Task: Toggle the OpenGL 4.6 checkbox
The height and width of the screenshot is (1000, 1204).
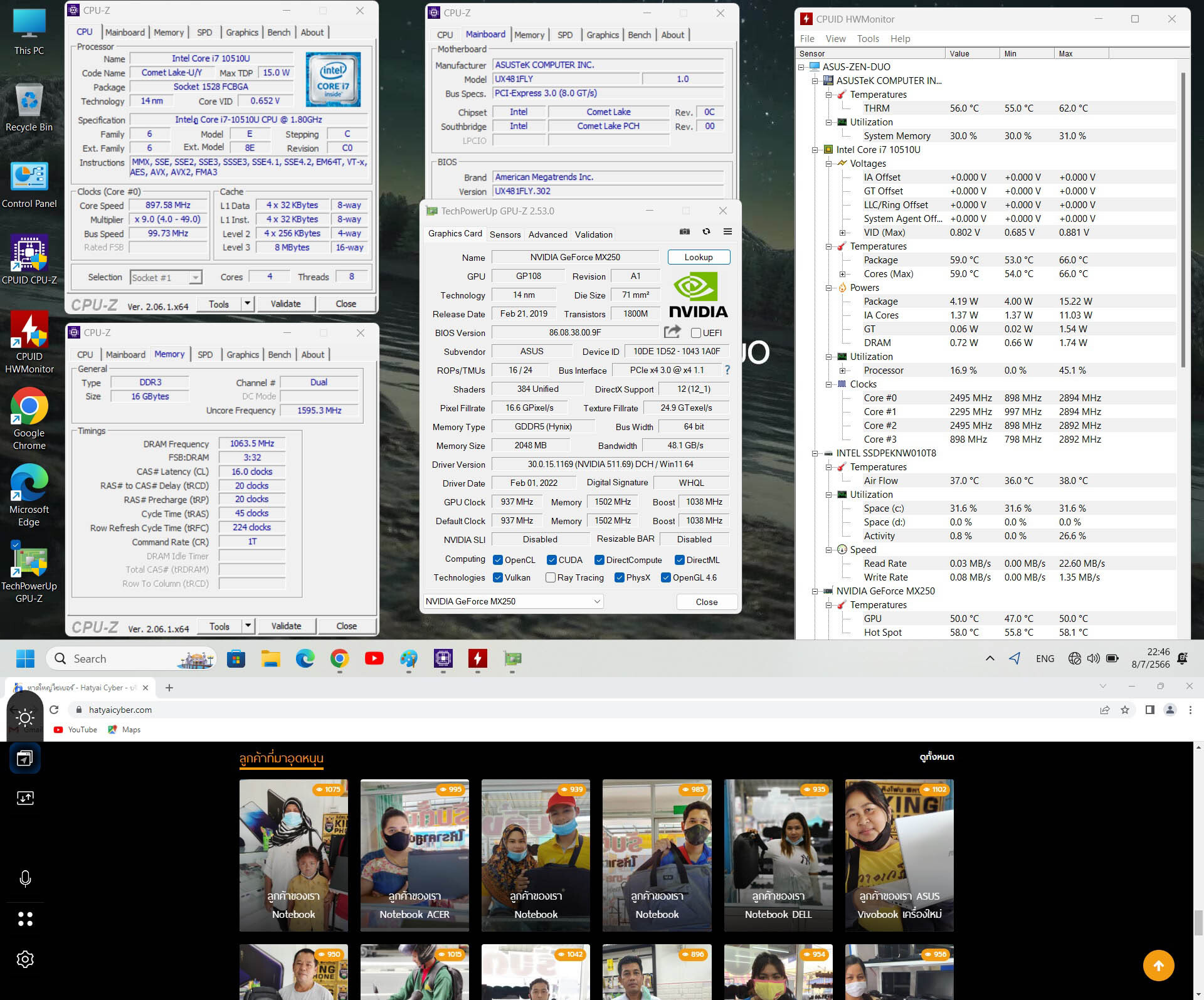Action: coord(666,577)
